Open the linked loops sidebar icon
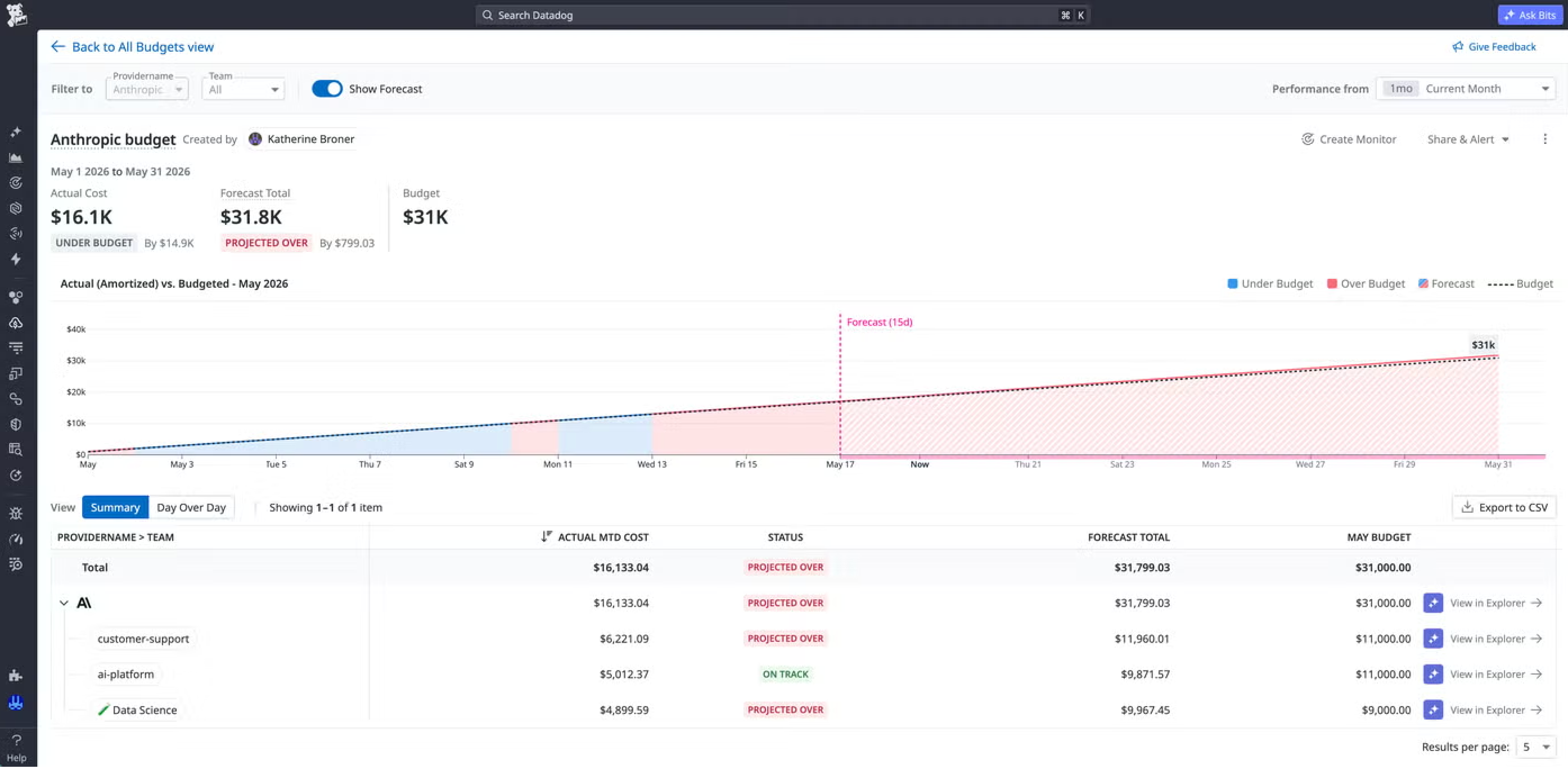The width and height of the screenshot is (1568, 769). pos(16,399)
